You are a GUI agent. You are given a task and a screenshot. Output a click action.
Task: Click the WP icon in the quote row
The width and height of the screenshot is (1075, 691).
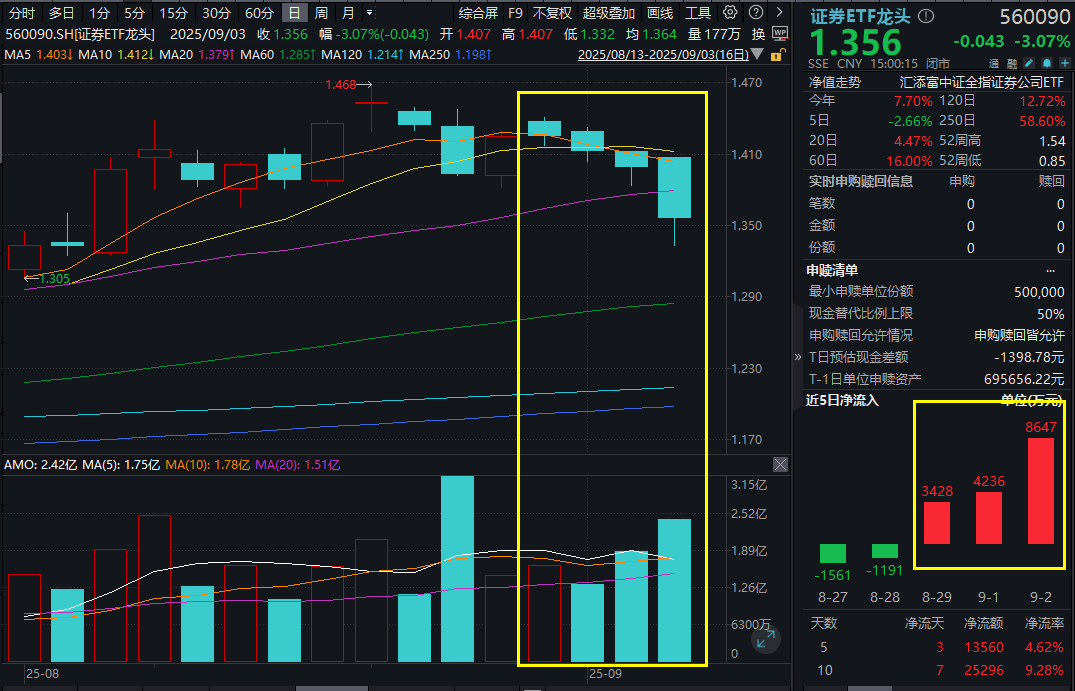pos(780,33)
